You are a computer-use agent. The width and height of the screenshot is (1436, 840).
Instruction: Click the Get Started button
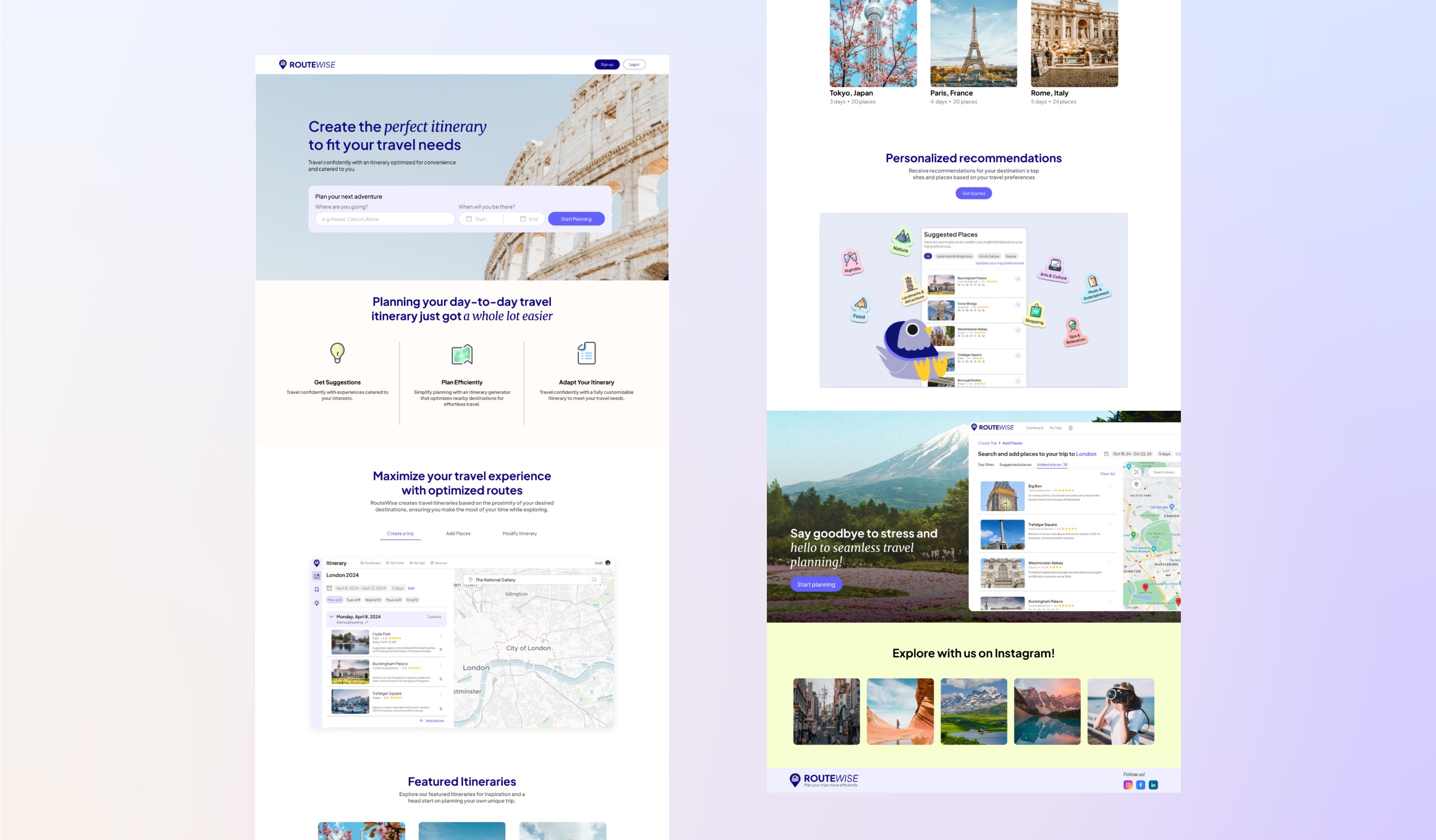tap(973, 193)
